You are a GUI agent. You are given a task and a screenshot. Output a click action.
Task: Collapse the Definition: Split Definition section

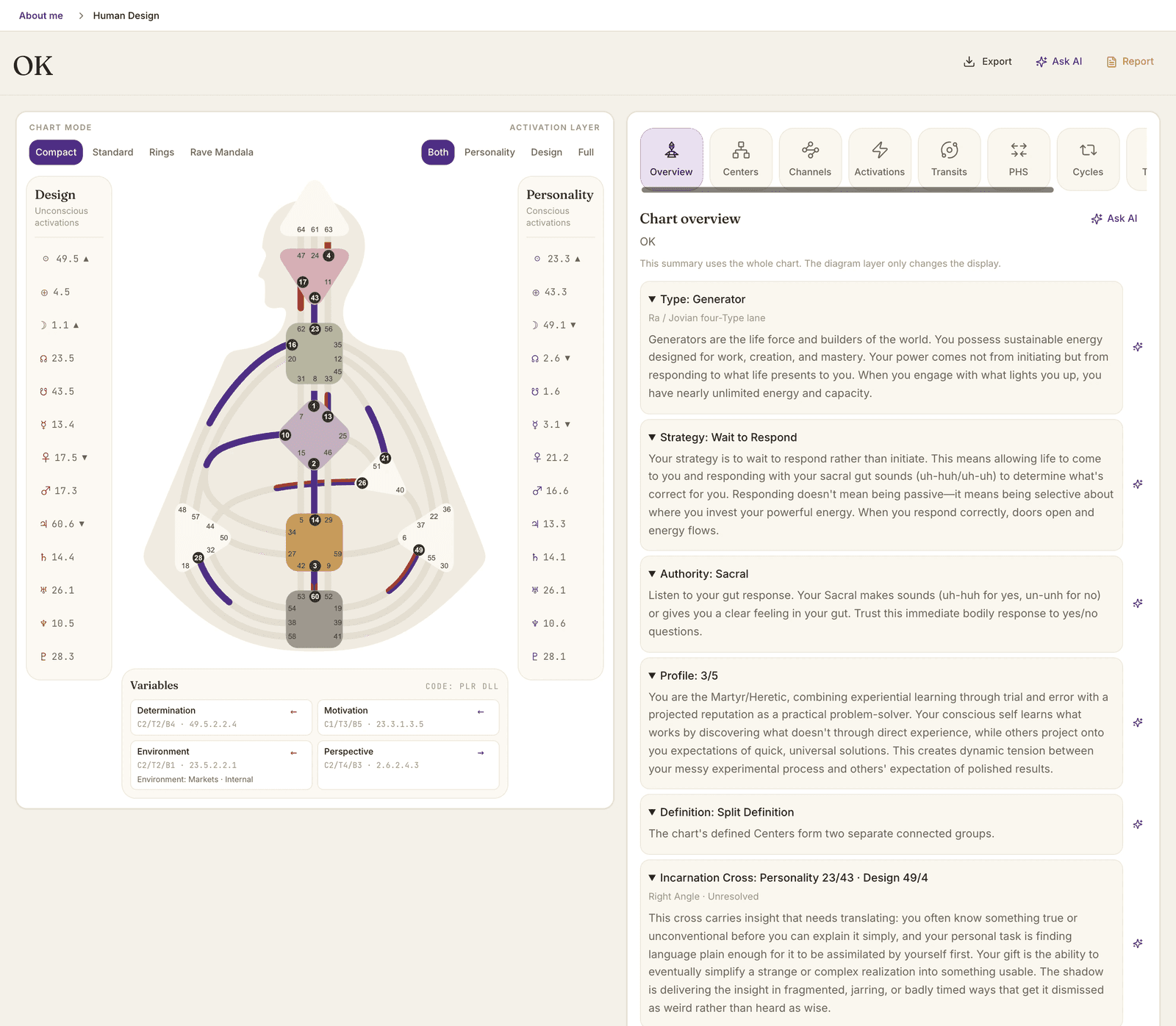pos(652,812)
